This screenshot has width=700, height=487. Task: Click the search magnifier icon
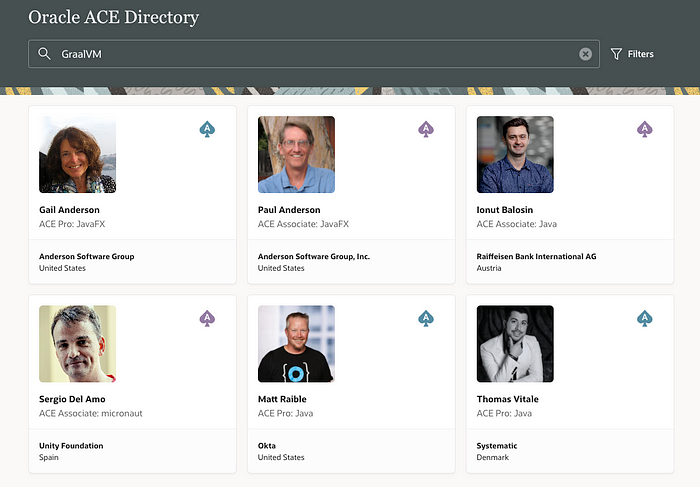pyautogui.click(x=44, y=54)
